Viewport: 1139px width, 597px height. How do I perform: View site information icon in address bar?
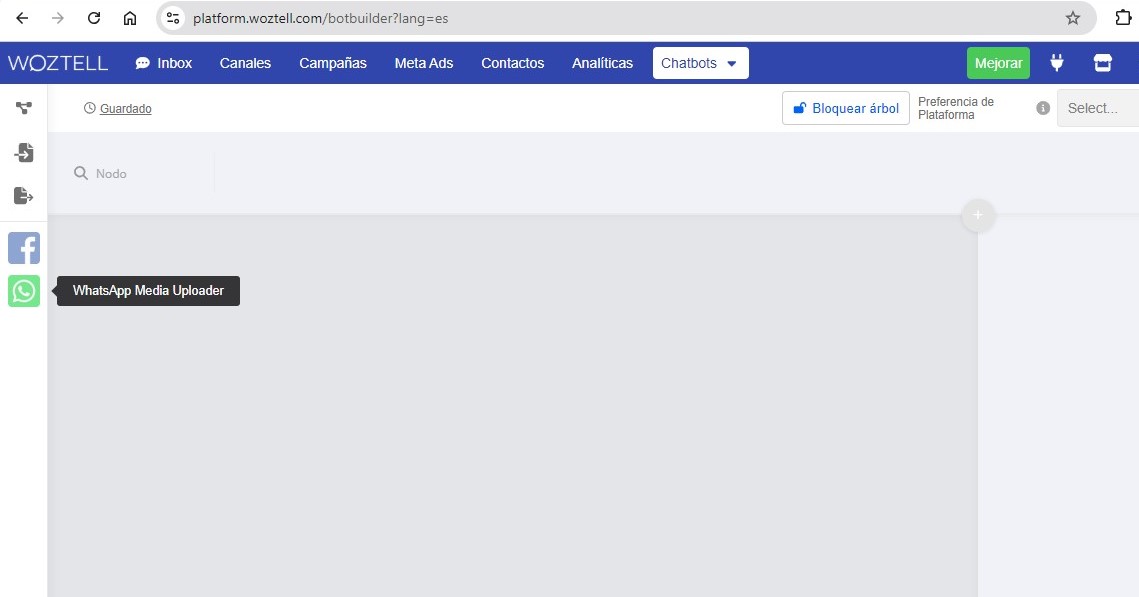point(173,18)
